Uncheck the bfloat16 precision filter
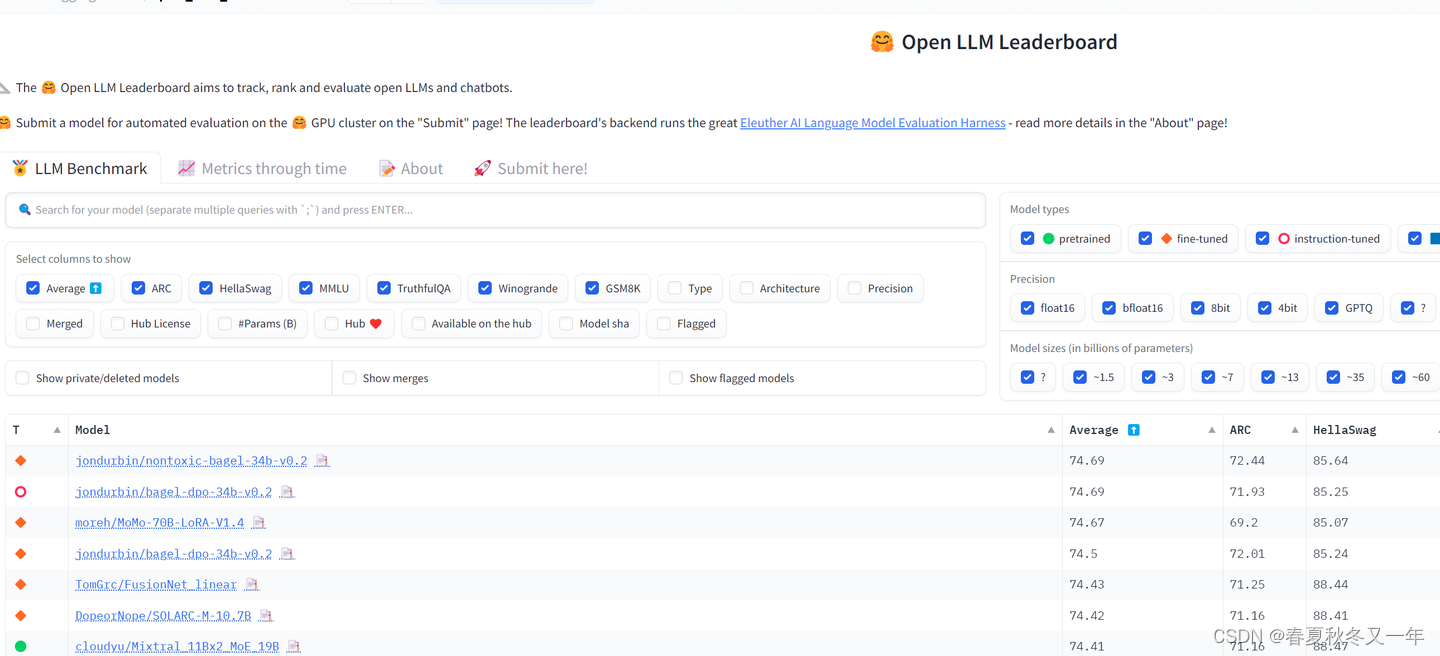 point(1109,308)
